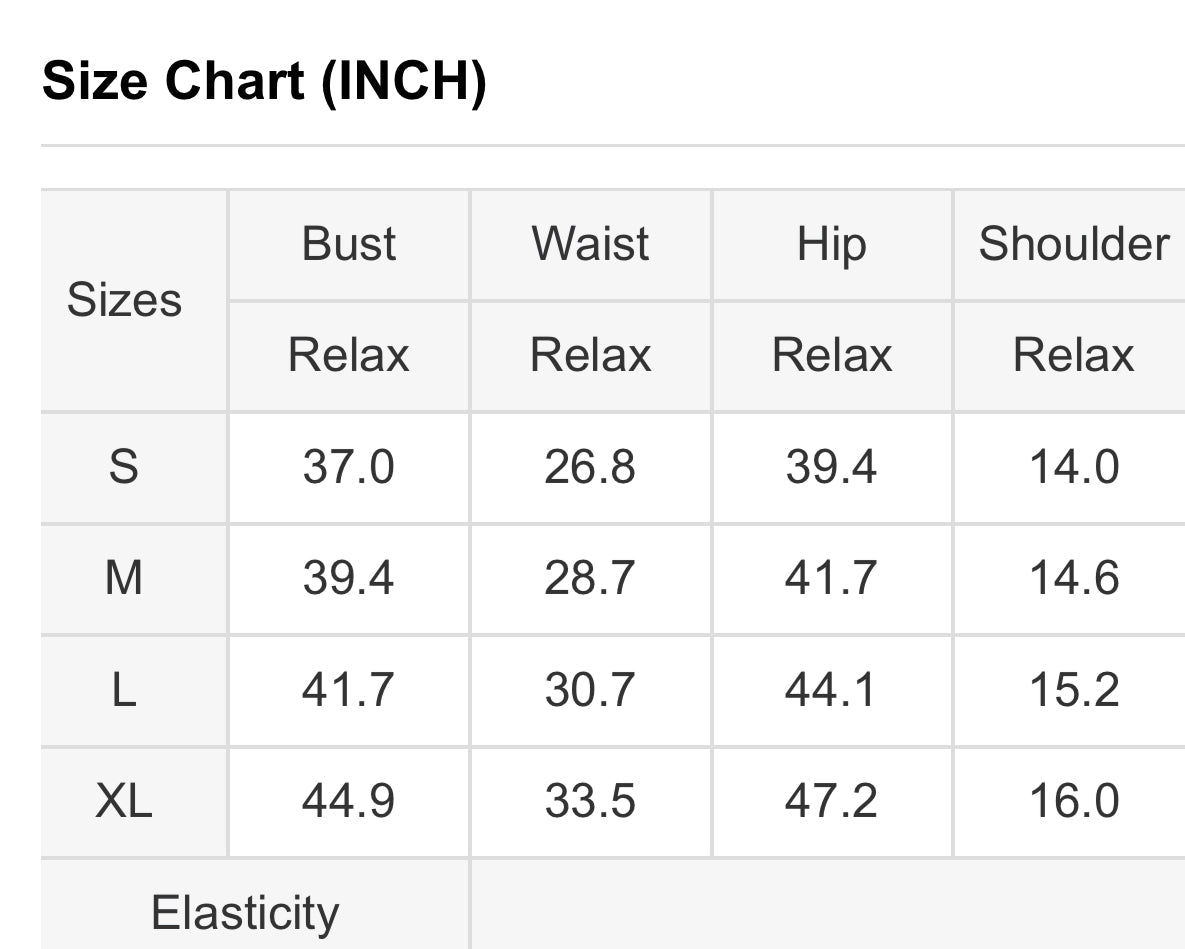
Task: Click the Bust column header
Action: 349,244
